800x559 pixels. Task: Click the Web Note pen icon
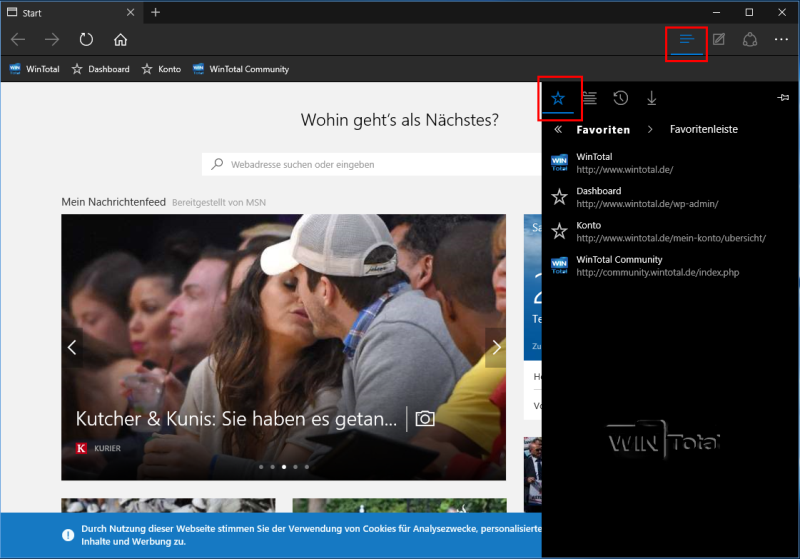click(x=718, y=40)
